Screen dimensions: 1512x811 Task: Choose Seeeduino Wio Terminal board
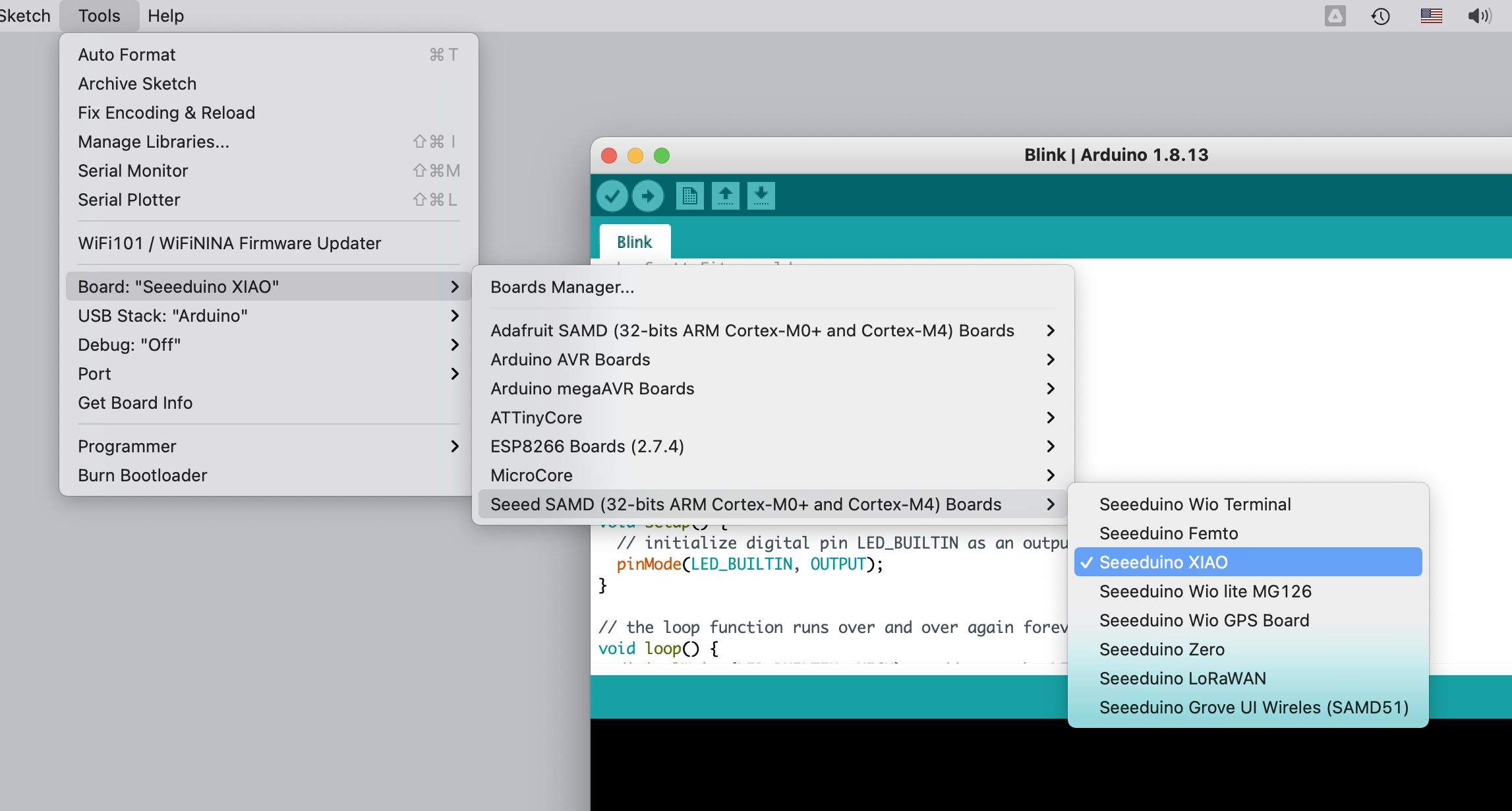pos(1248,504)
